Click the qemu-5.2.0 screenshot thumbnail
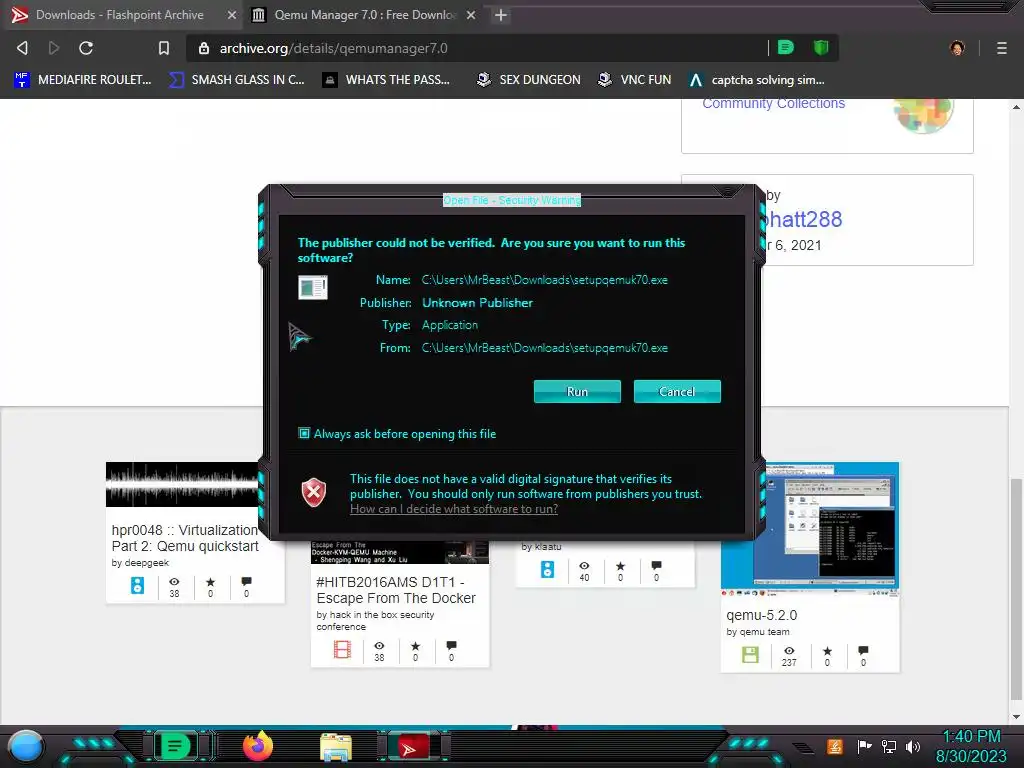 pyautogui.click(x=810, y=528)
